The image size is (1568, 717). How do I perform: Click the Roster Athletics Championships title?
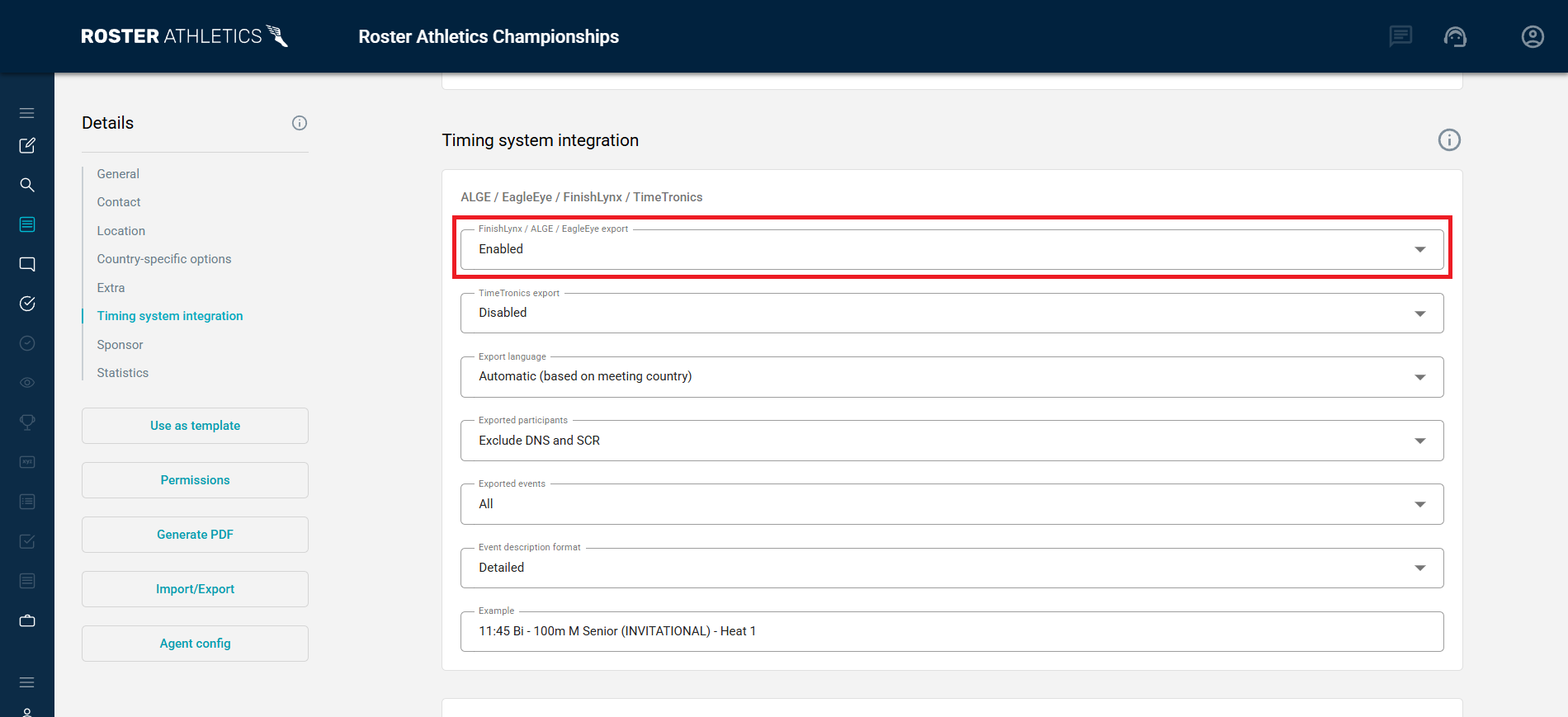[489, 36]
